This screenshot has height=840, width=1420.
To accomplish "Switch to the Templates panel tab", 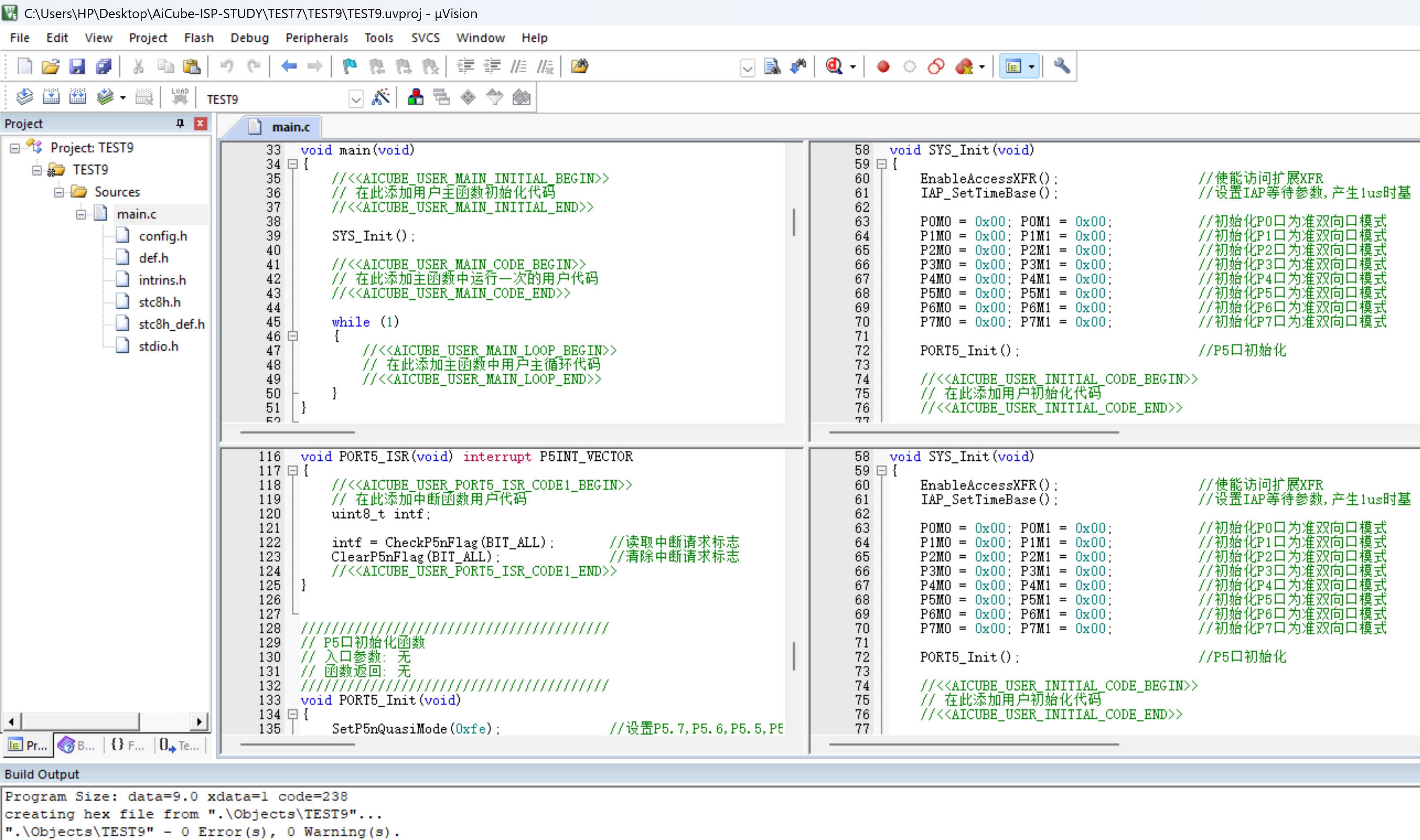I will [x=179, y=746].
